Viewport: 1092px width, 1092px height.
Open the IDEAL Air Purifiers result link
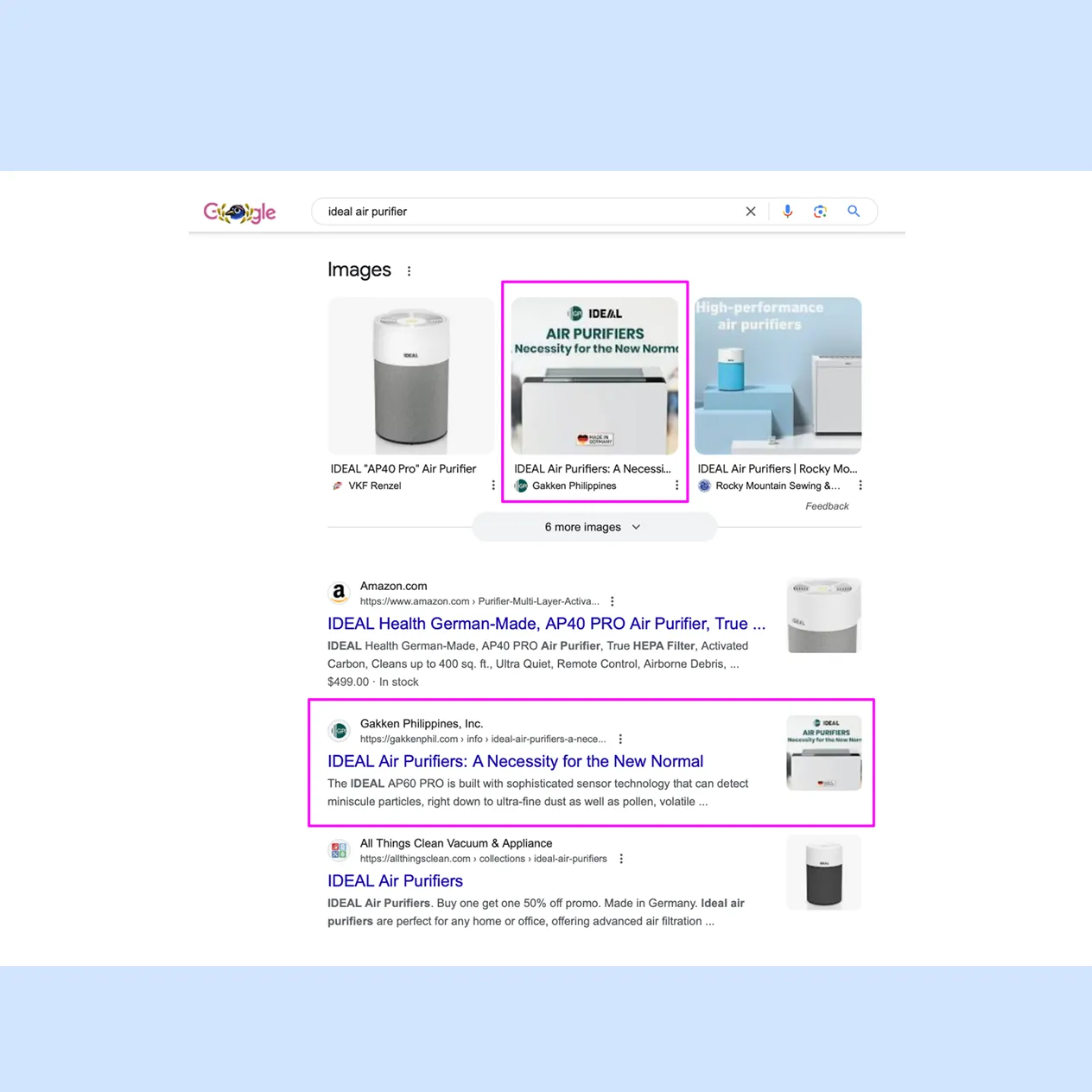coord(395,881)
